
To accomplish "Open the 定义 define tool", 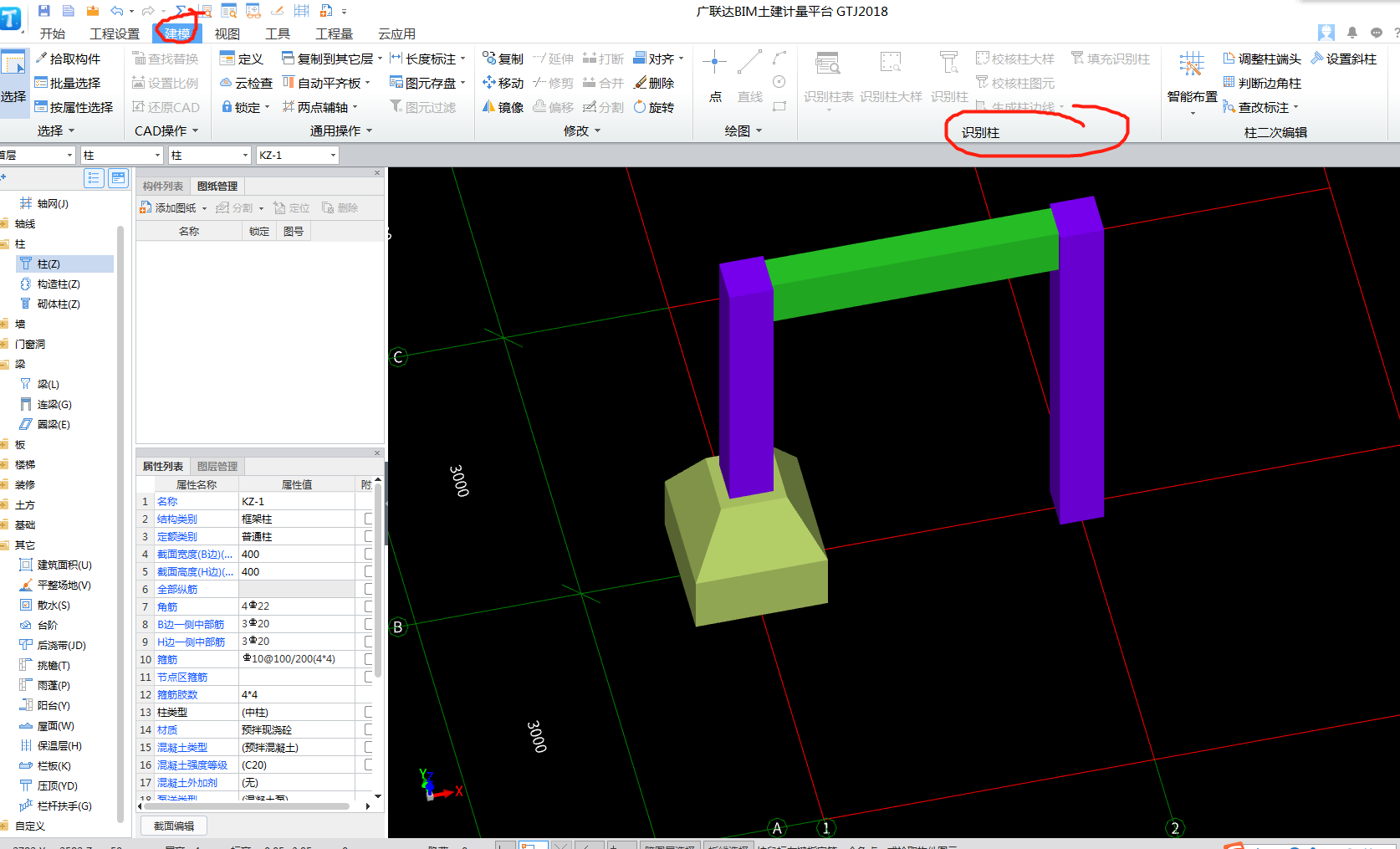I will (x=241, y=59).
